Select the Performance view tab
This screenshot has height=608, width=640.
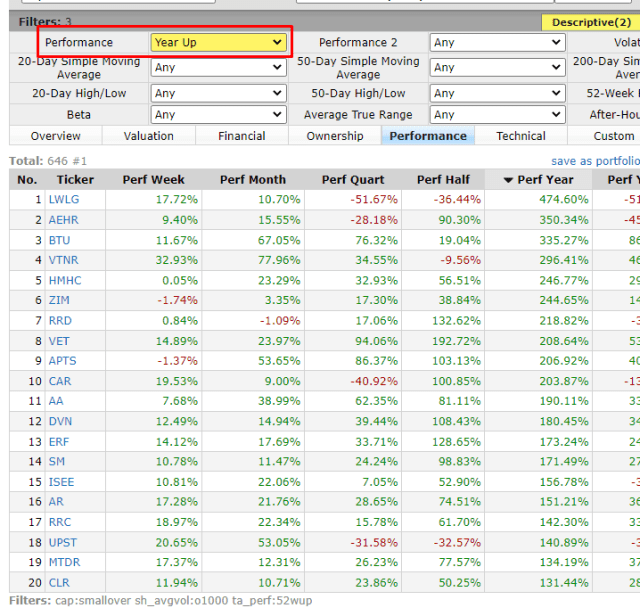(x=428, y=136)
